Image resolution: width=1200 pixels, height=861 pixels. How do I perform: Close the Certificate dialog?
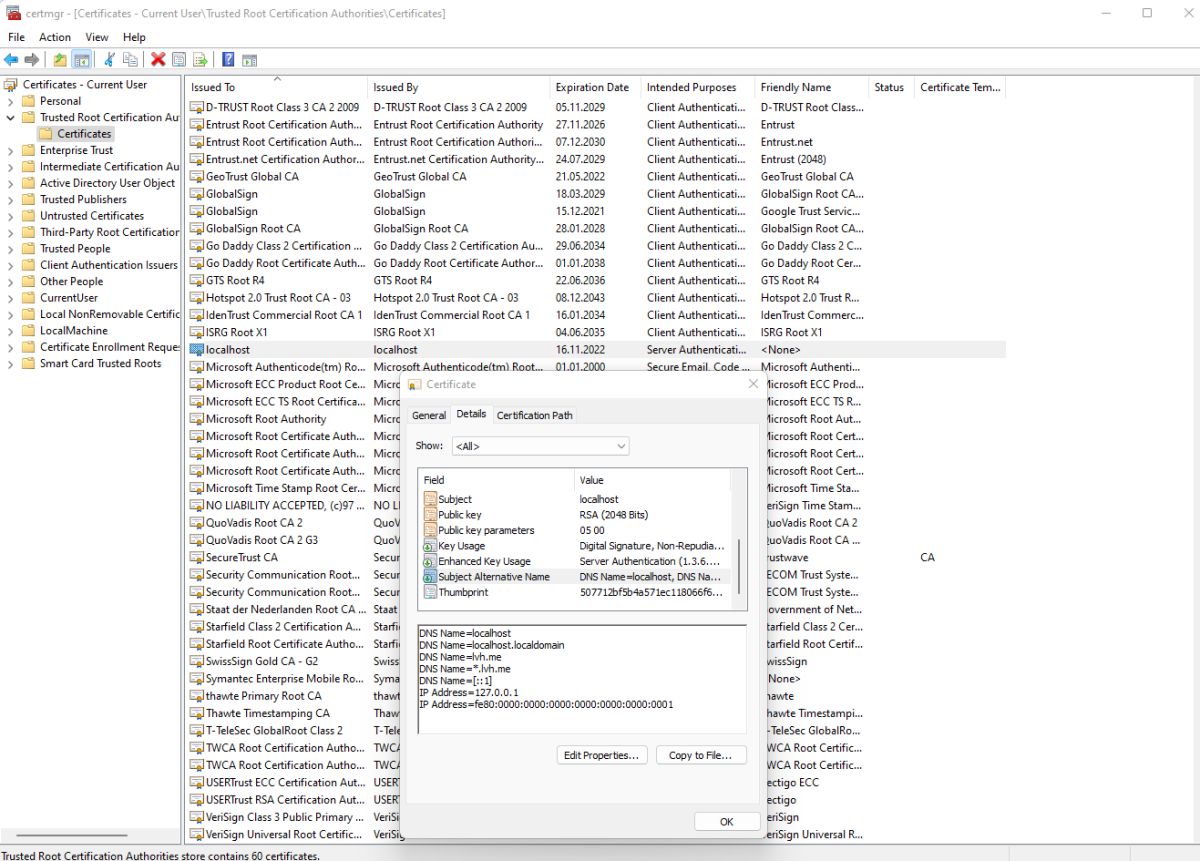point(753,384)
